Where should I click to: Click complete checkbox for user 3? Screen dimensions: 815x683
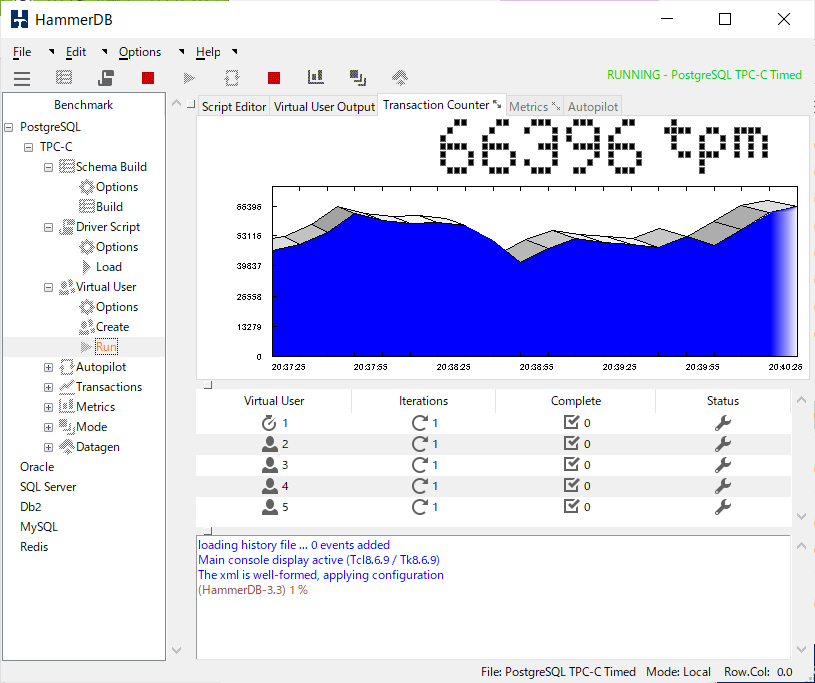[571, 464]
